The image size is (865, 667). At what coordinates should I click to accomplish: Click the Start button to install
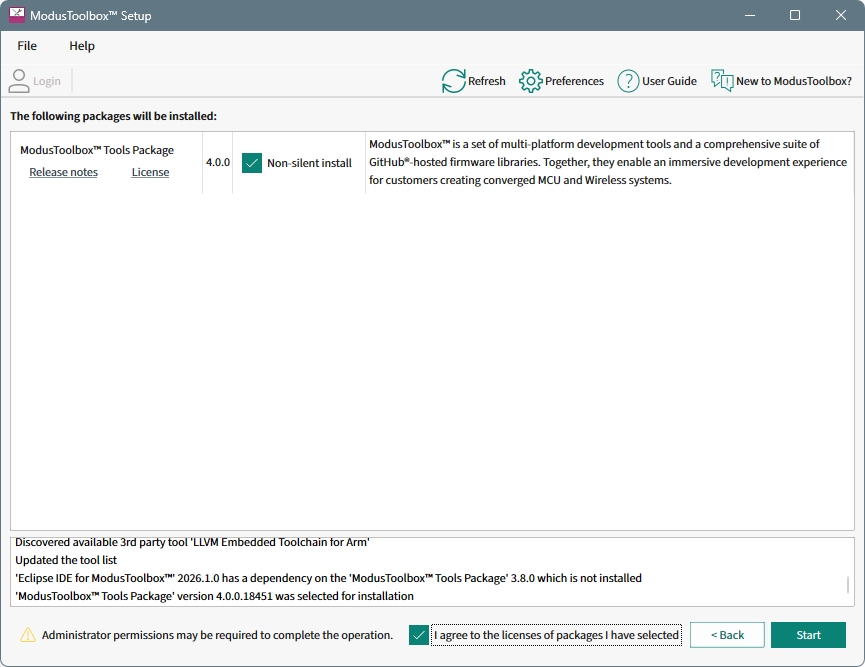pos(808,635)
